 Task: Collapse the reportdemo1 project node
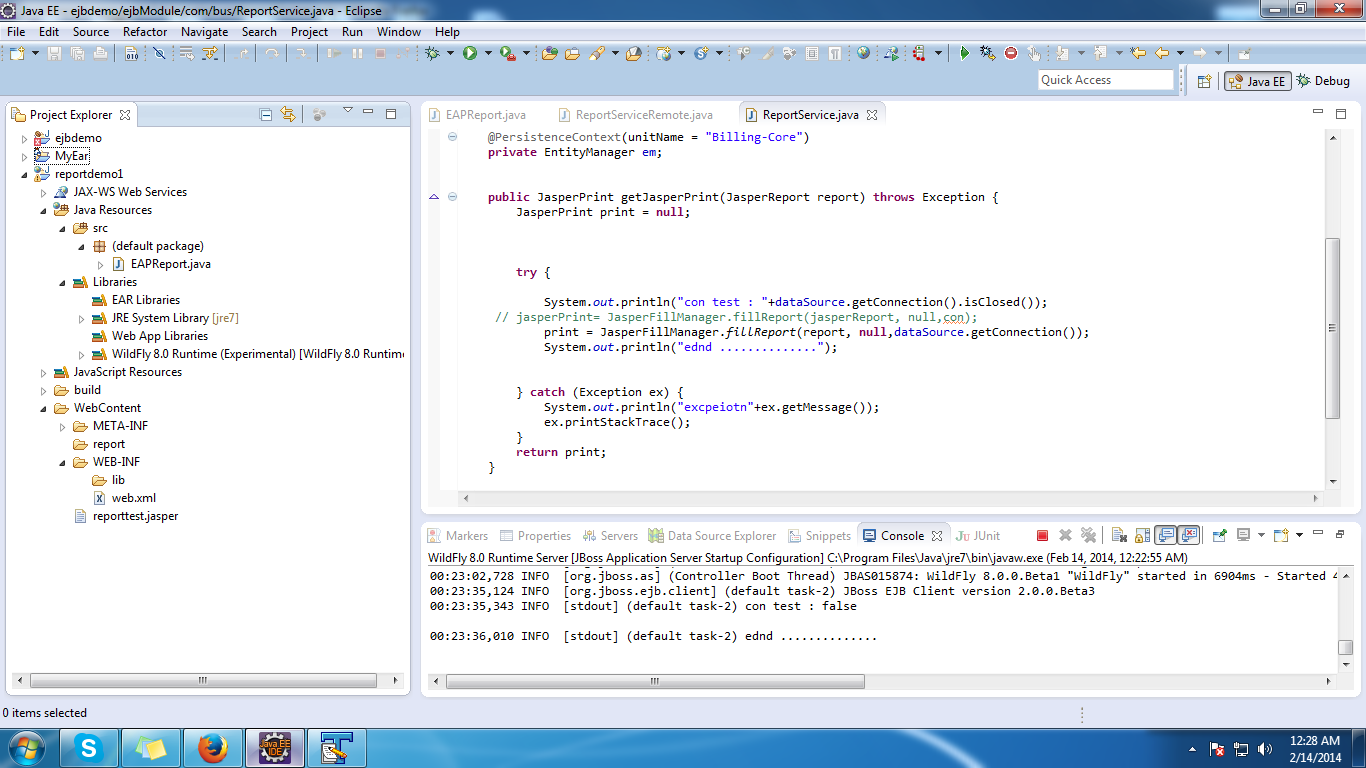click(25, 174)
